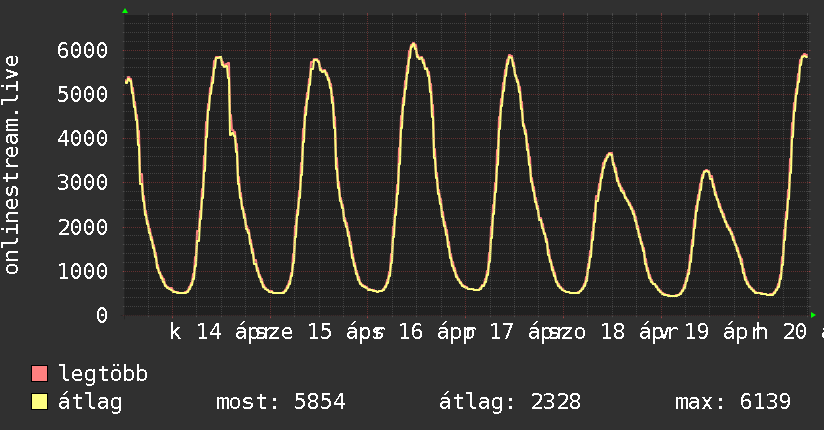Click the 2000 y-axis label
This screenshot has height=430, width=824.
[x=83, y=227]
